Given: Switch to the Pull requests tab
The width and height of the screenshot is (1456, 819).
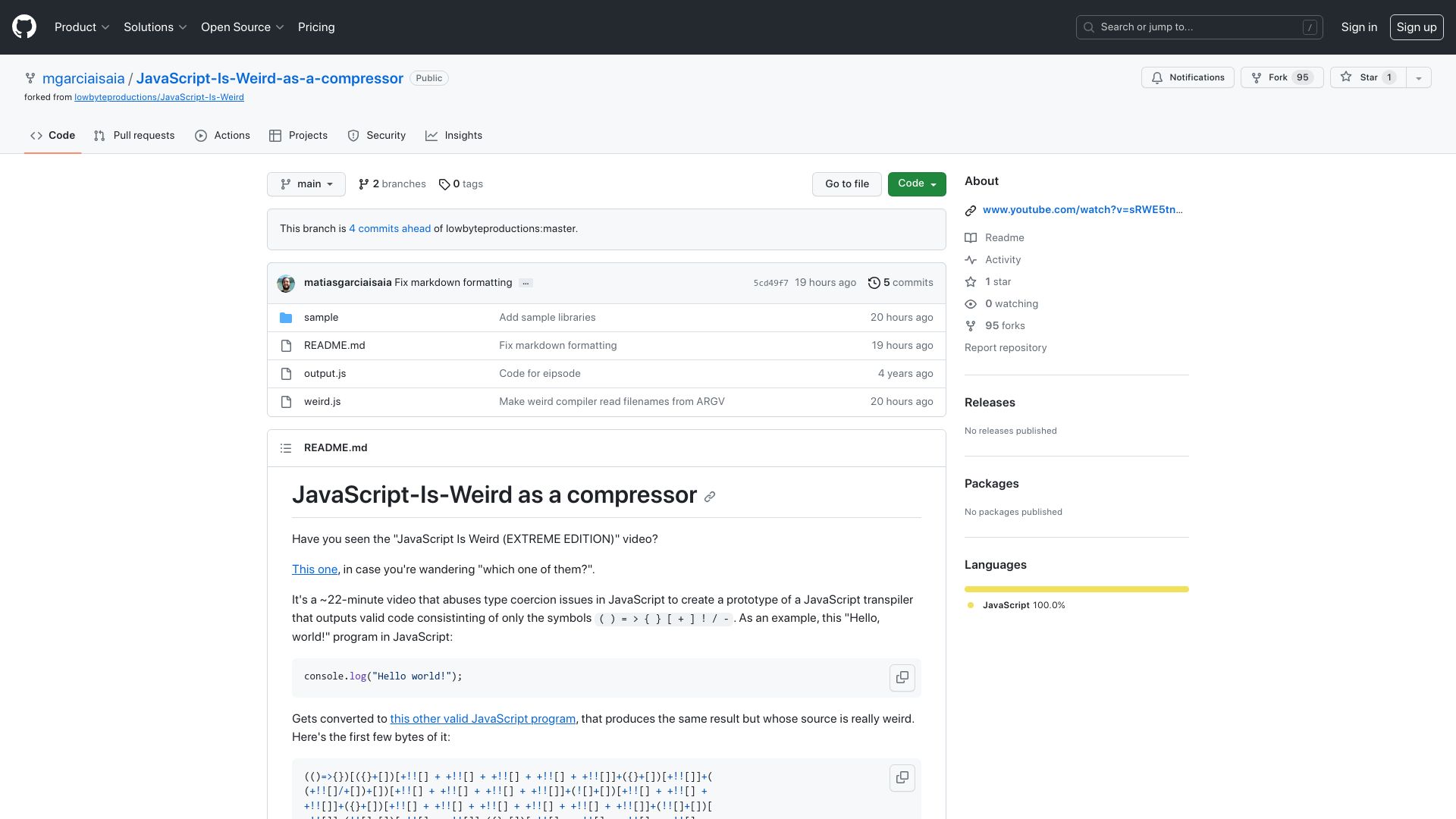Looking at the screenshot, I should [x=134, y=136].
